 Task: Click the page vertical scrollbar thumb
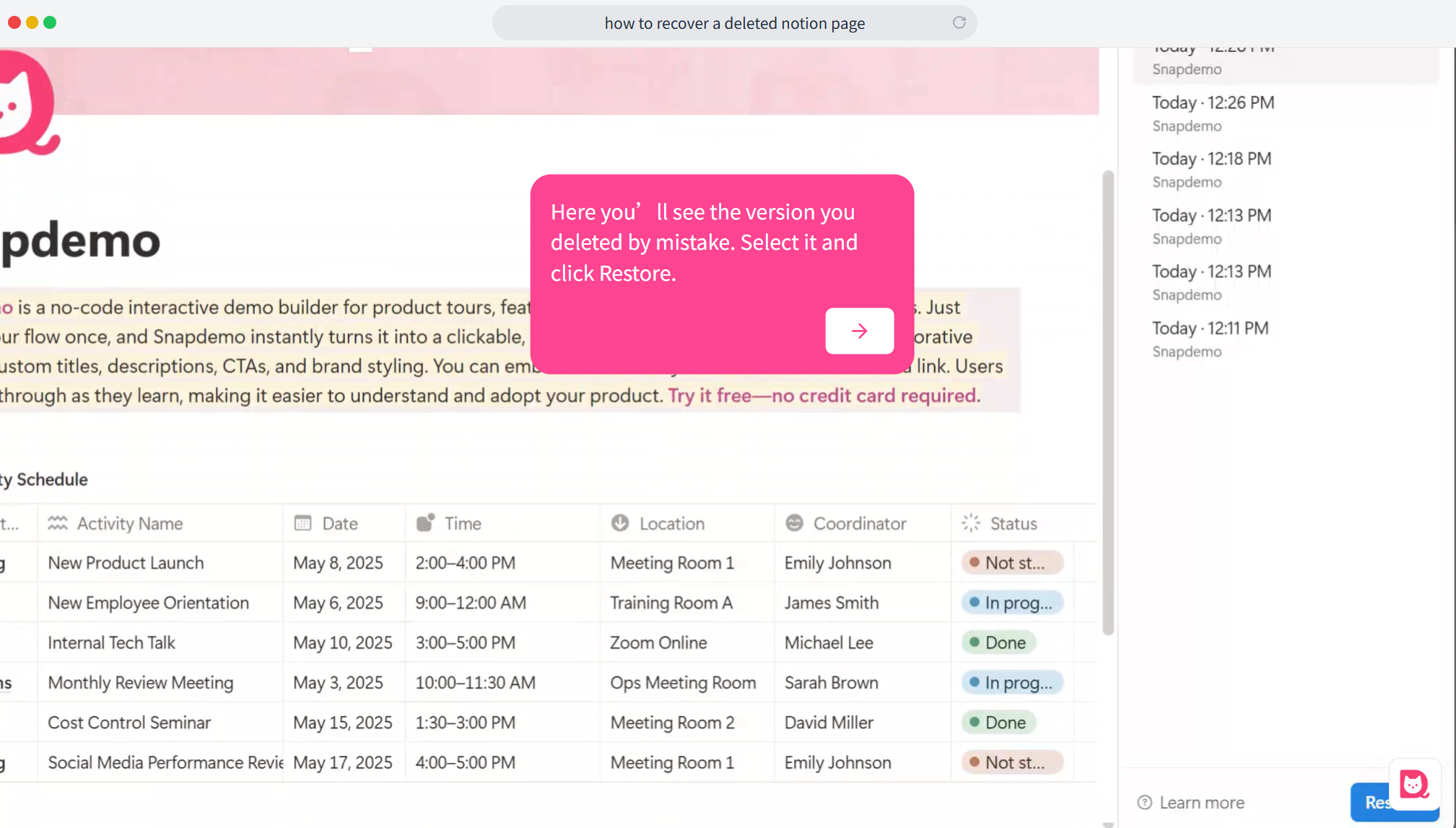pos(1108,403)
